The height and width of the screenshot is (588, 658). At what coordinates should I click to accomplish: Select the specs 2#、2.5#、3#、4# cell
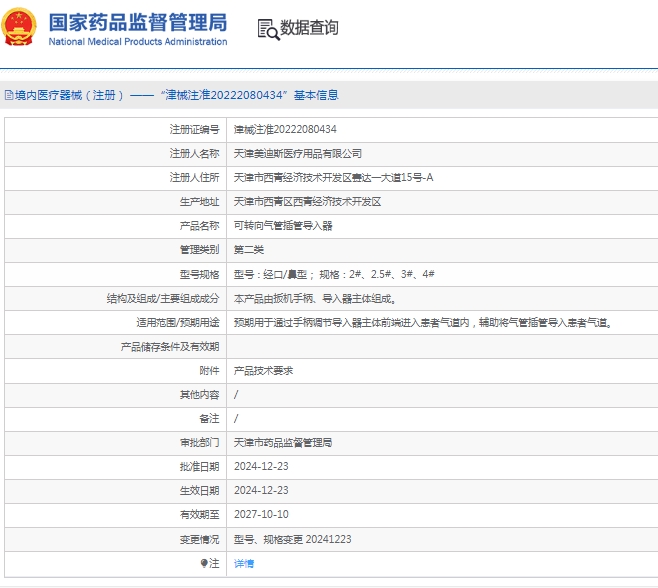(334, 274)
